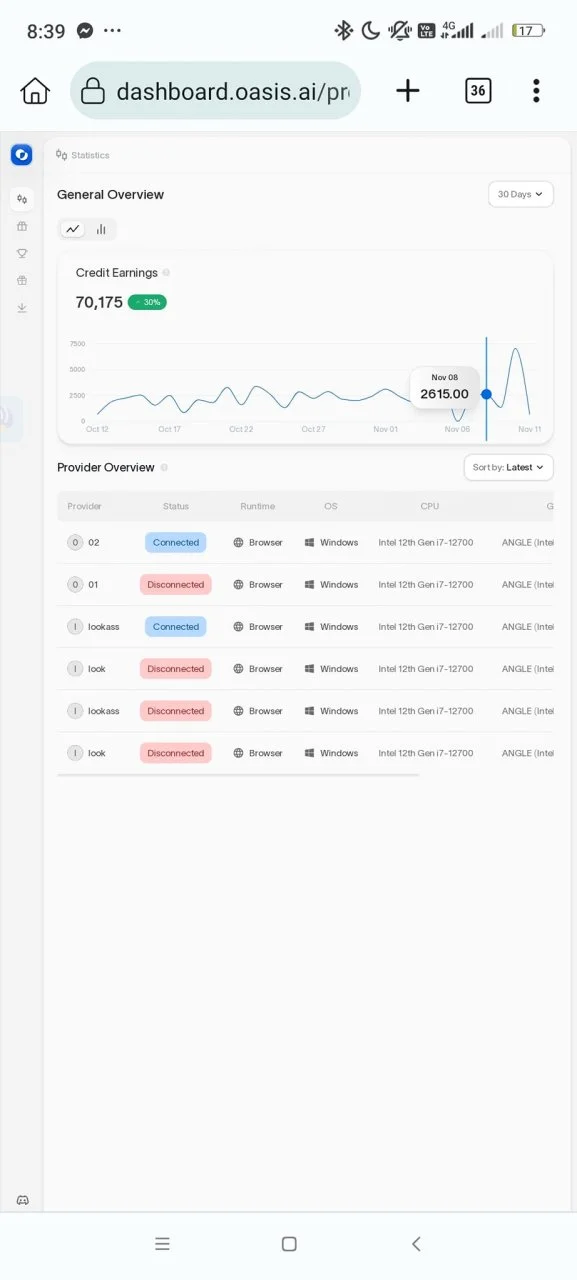Screen dimensions: 577x1280
Task: Open the Discord icon at the sidebar bottom
Action: pos(23,1200)
